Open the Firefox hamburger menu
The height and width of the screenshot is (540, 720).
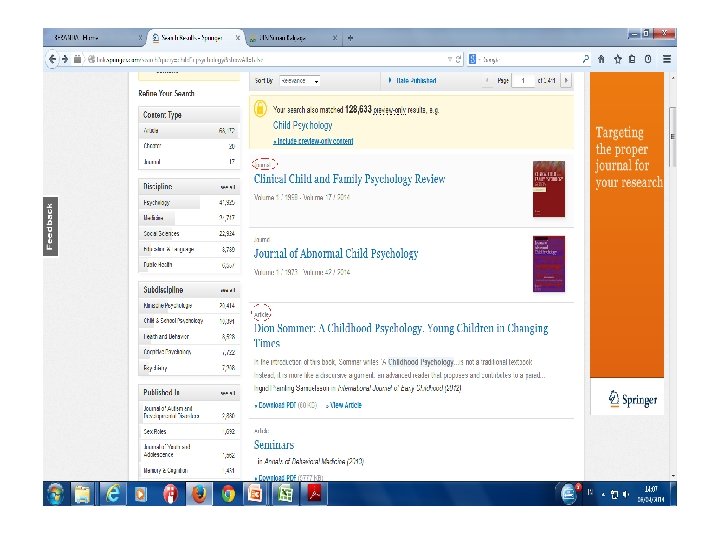coord(667,59)
